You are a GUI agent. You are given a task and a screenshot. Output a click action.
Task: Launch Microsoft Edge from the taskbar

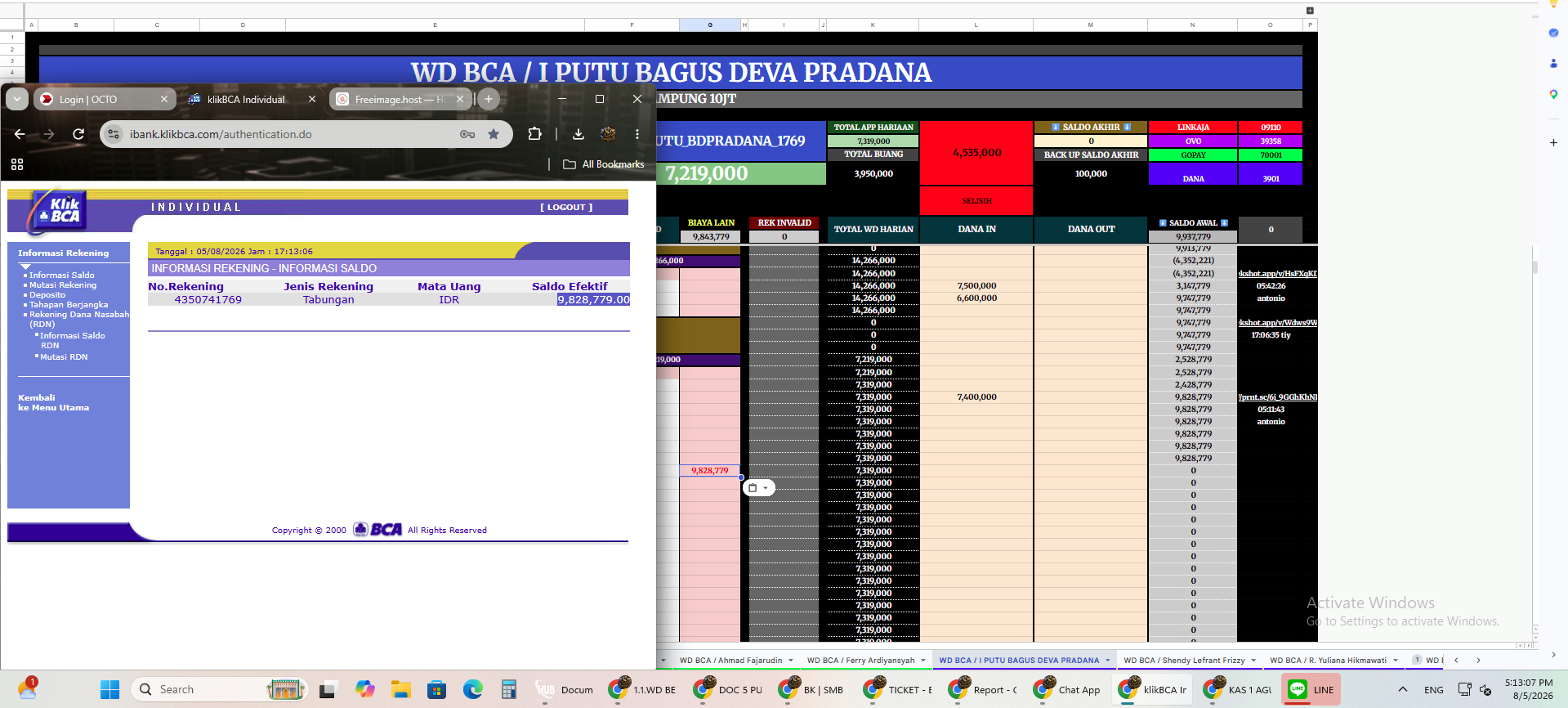473,690
